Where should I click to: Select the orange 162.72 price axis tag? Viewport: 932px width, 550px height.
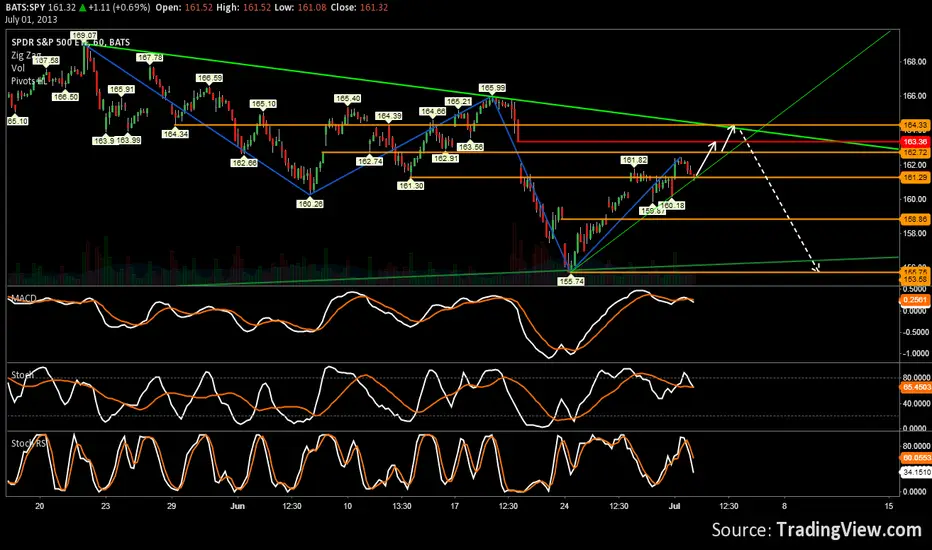pos(915,152)
